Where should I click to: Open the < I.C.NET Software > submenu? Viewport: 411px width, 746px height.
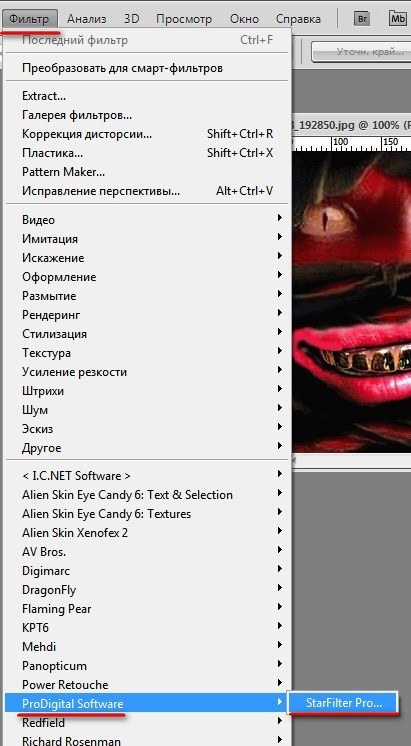pos(147,475)
